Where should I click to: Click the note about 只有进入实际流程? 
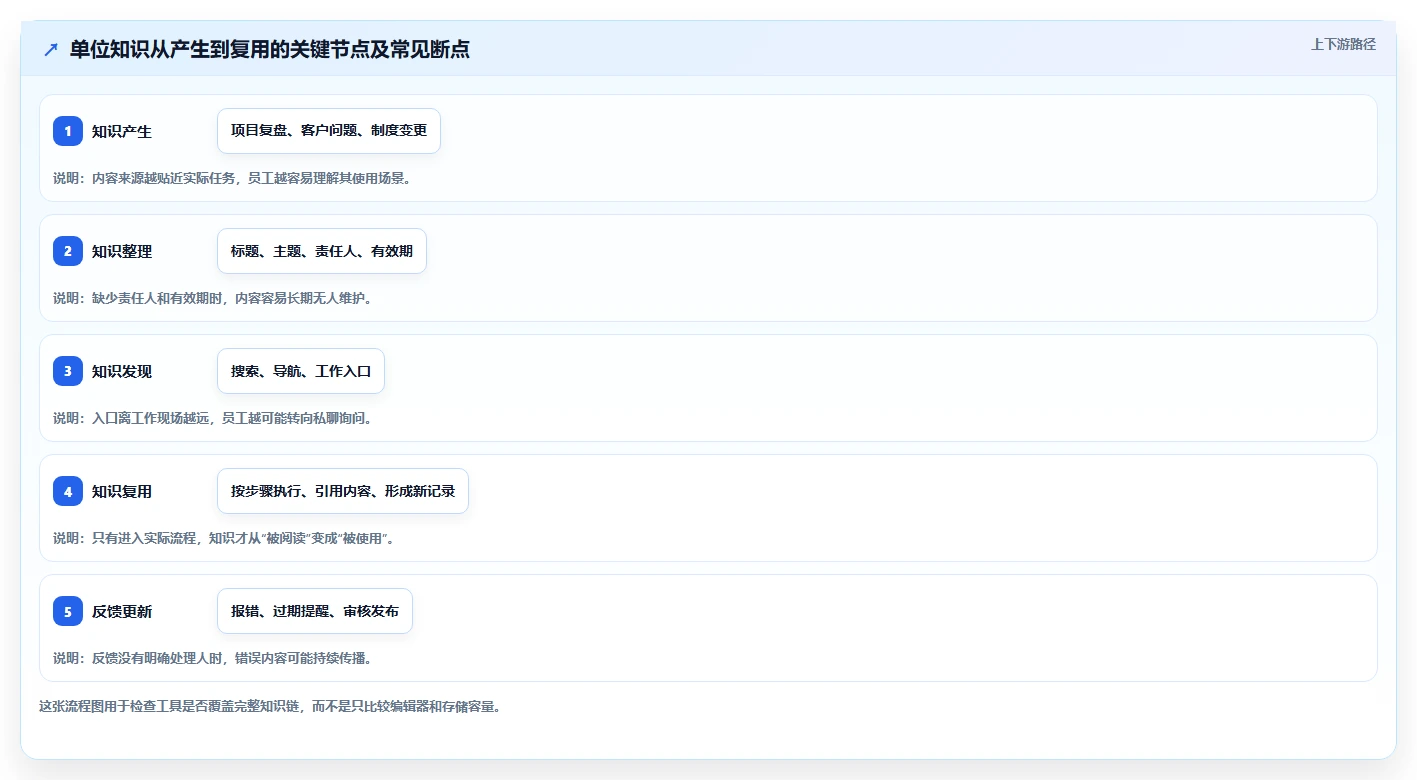(x=224, y=538)
